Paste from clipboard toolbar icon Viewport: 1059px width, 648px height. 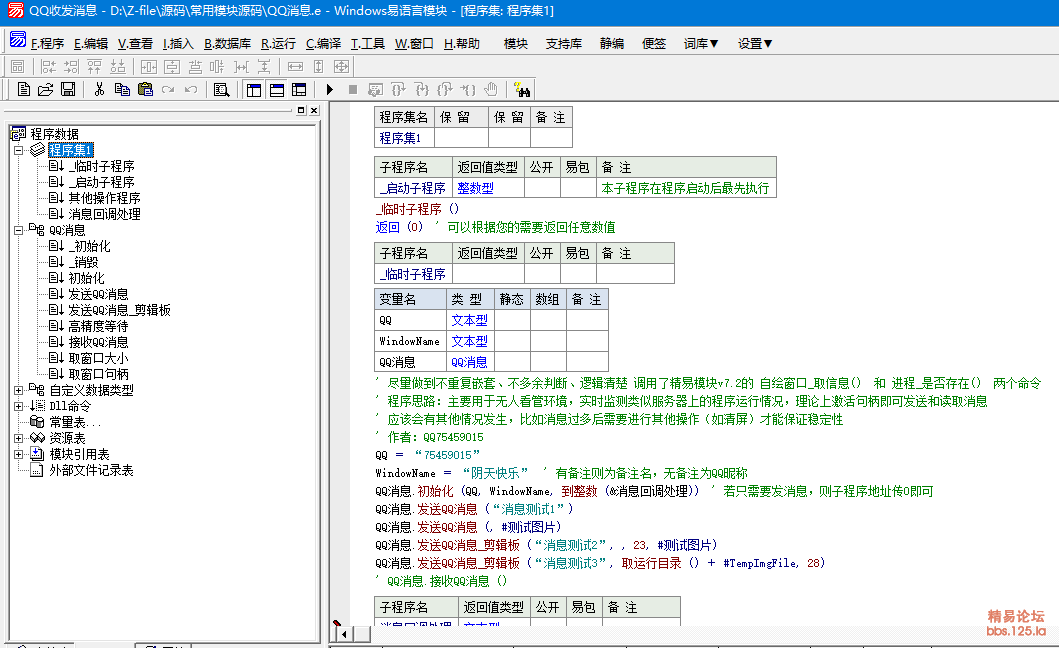pos(145,89)
